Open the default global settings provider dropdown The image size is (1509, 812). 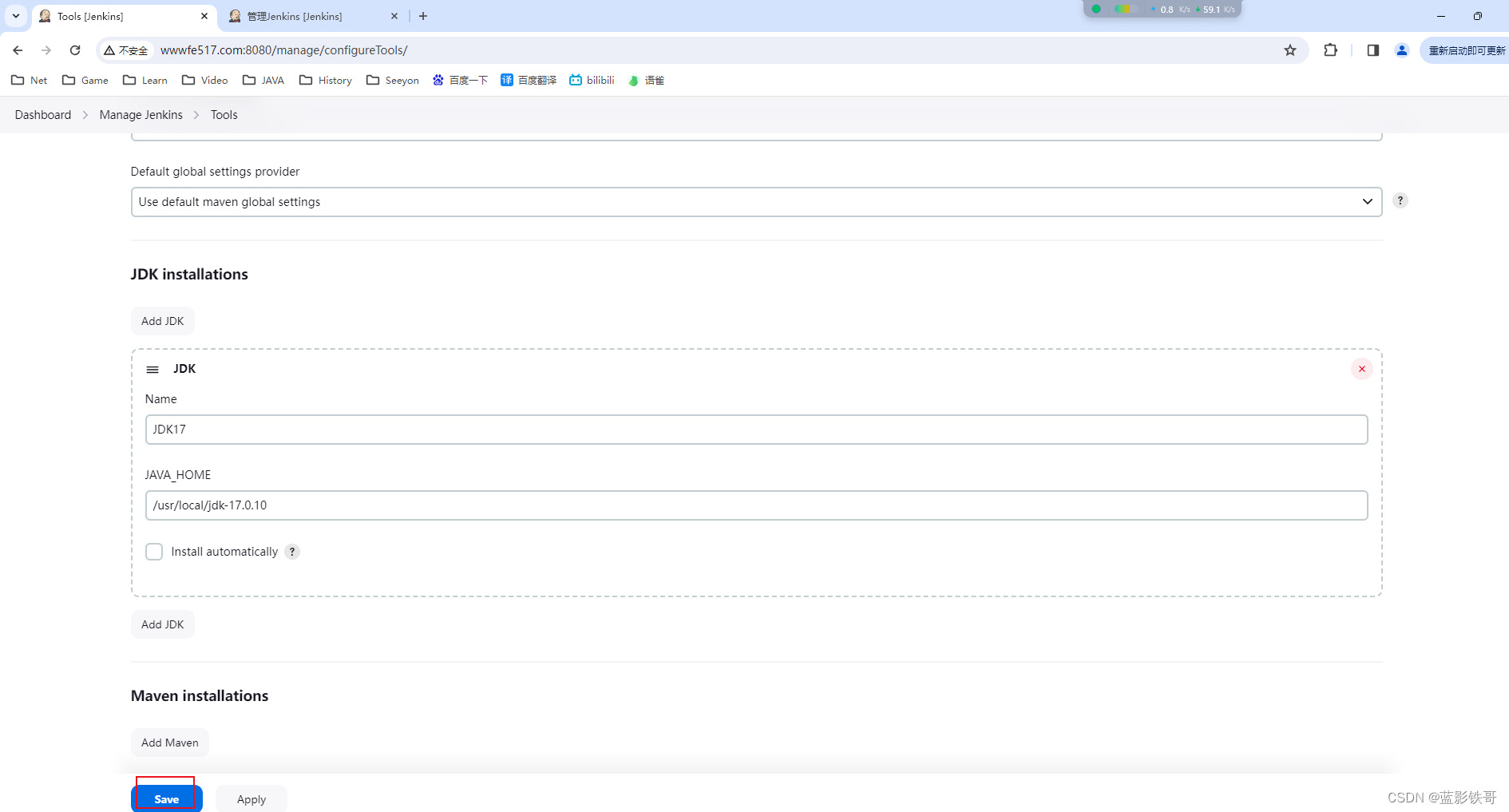(x=756, y=202)
